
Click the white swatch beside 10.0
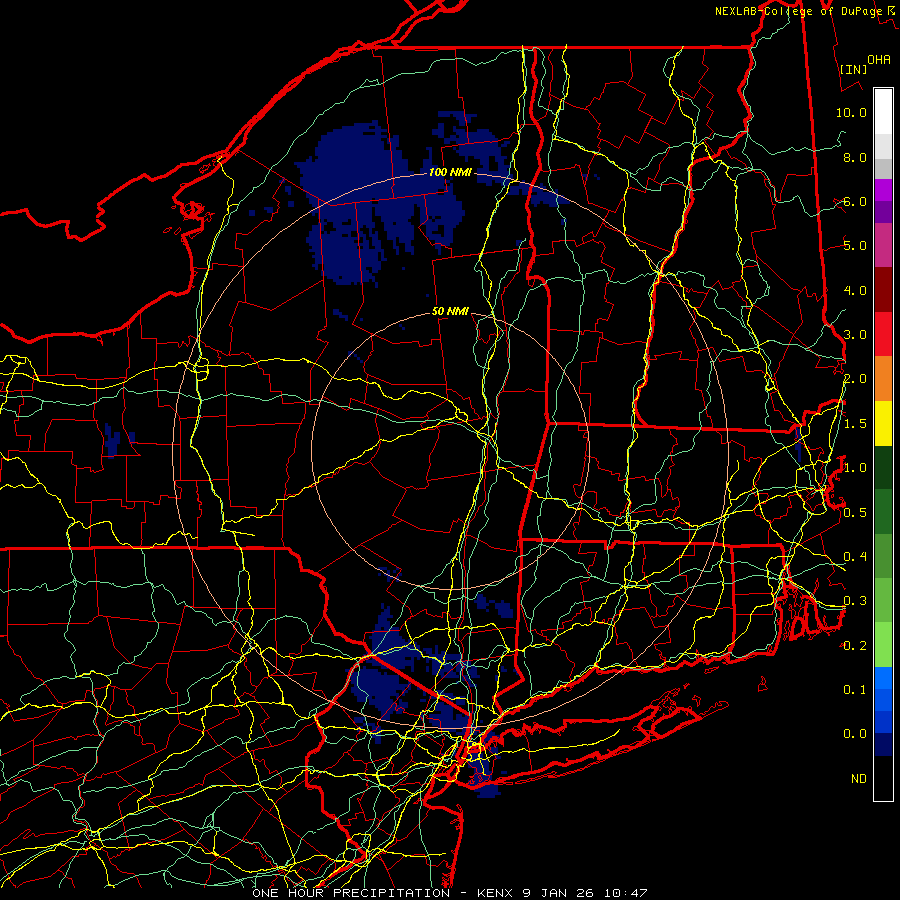[x=883, y=112]
